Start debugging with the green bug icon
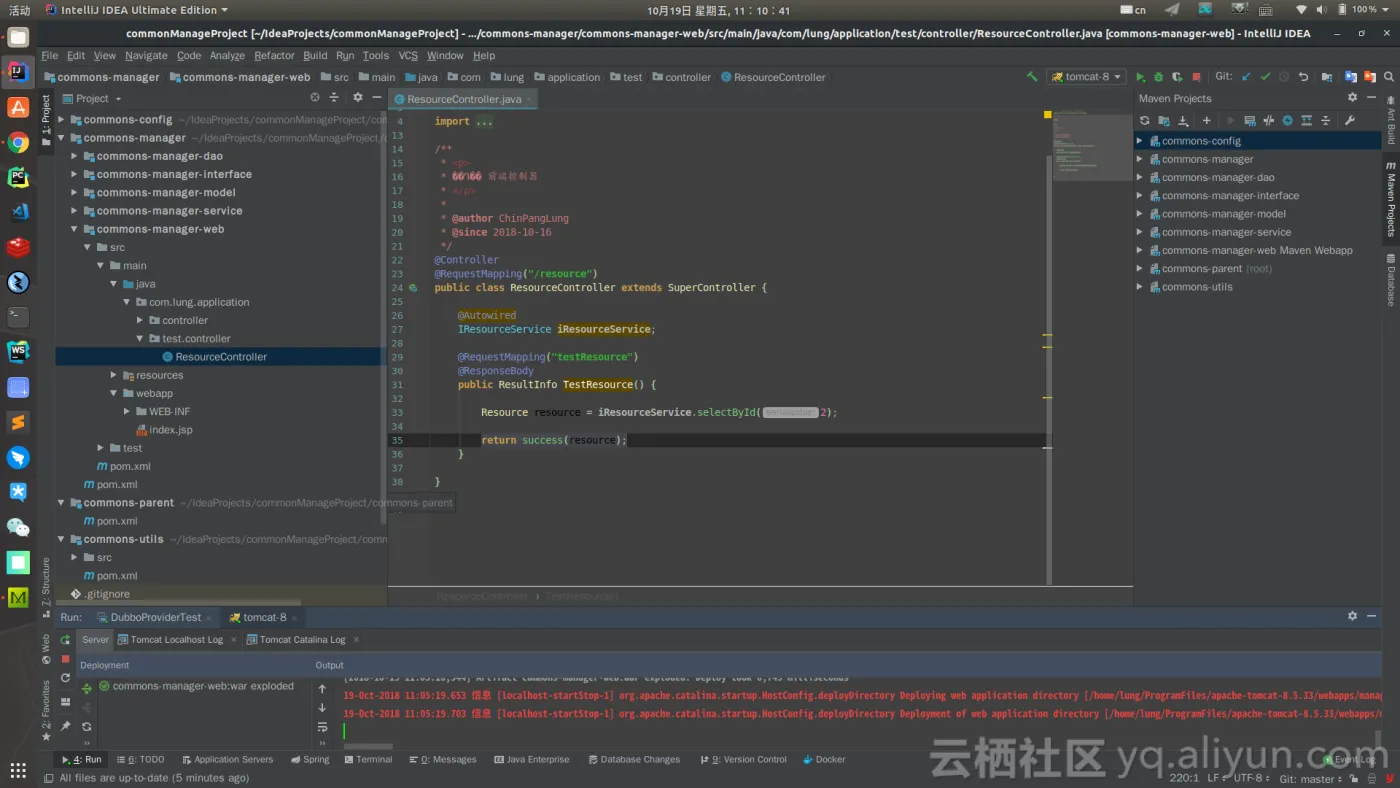 pos(1158,77)
